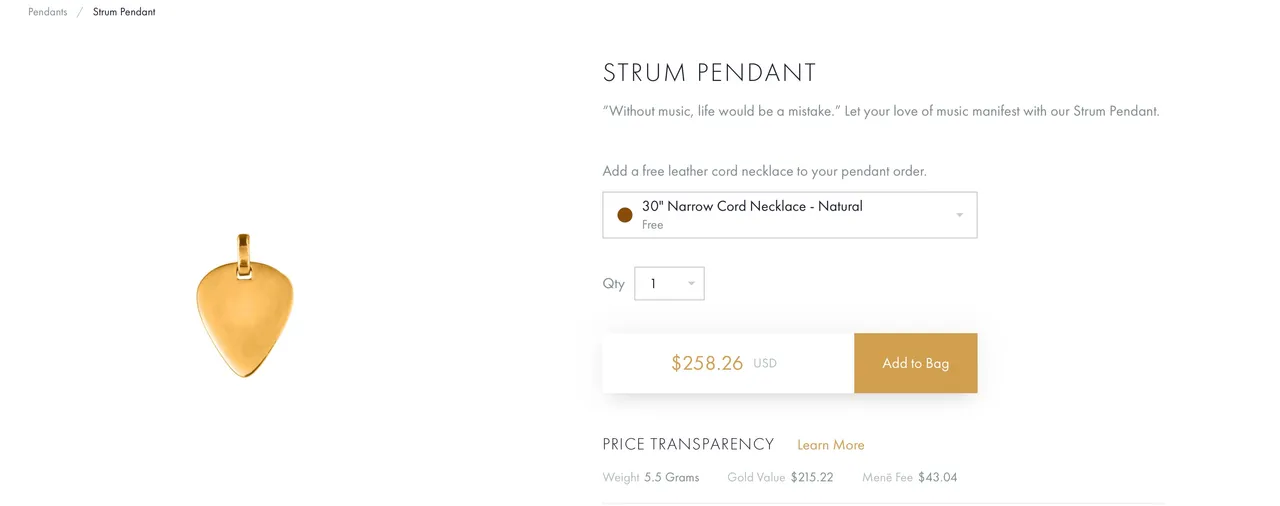Click the free leather cord necklace label
1280x506 pixels.
765,171
